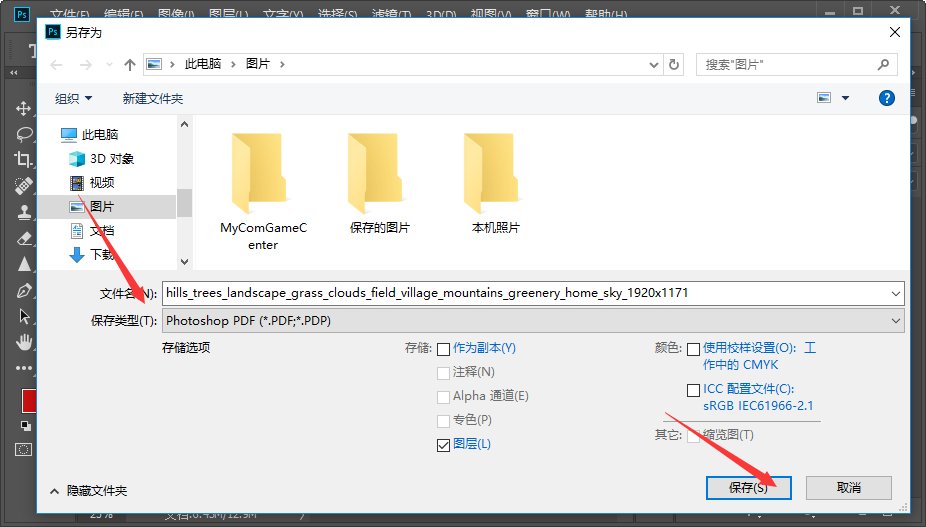Uncheck the 图层(L) checkbox
The width and height of the screenshot is (926, 527).
tap(444, 445)
